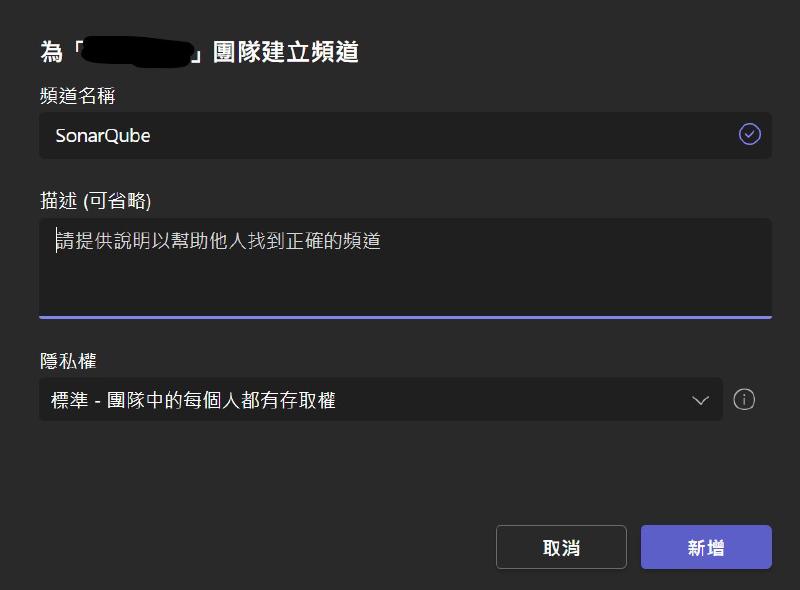Screen dimensions: 800x590
Task: Click the 隱私權 section label
Action: click(68, 361)
